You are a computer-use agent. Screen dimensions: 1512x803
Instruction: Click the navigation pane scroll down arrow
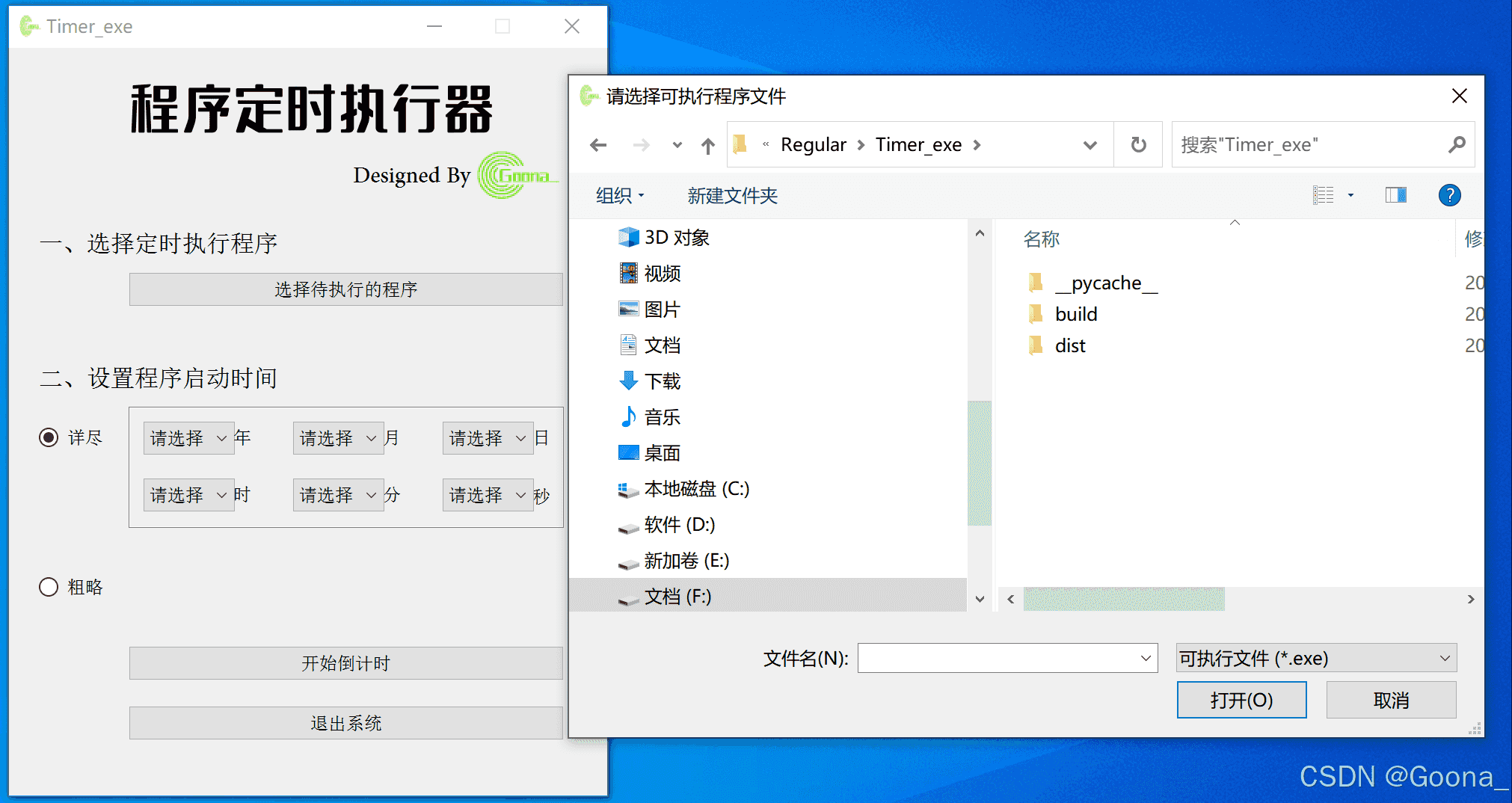pos(980,599)
